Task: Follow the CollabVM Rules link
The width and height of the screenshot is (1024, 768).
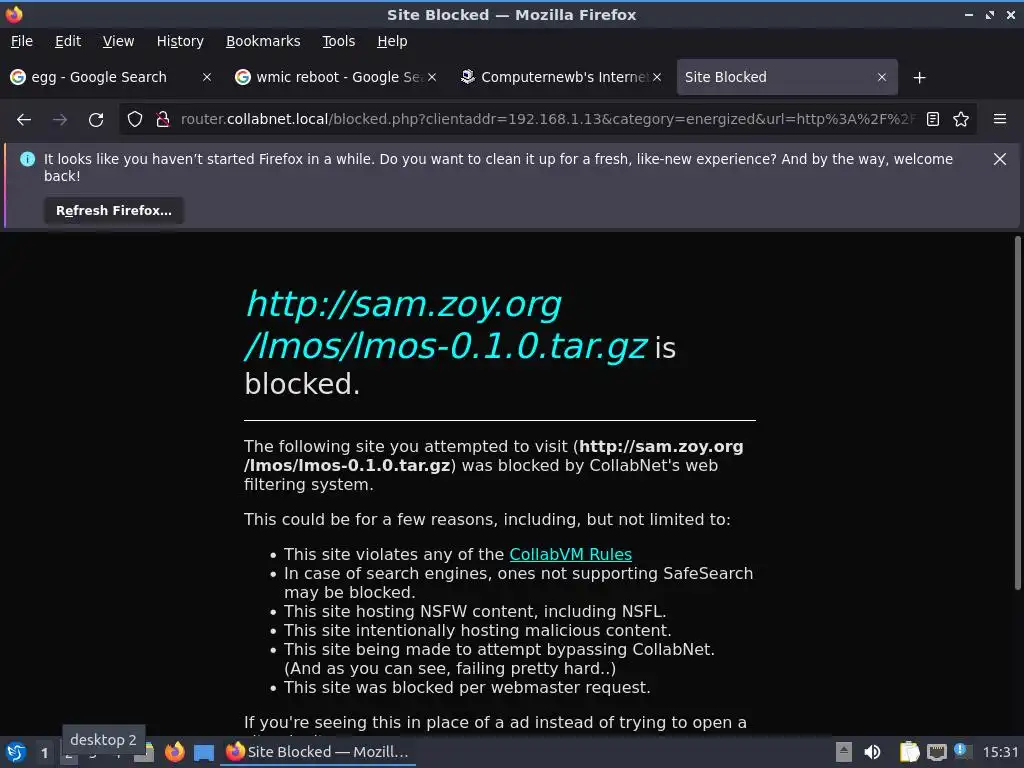Action: [570, 554]
